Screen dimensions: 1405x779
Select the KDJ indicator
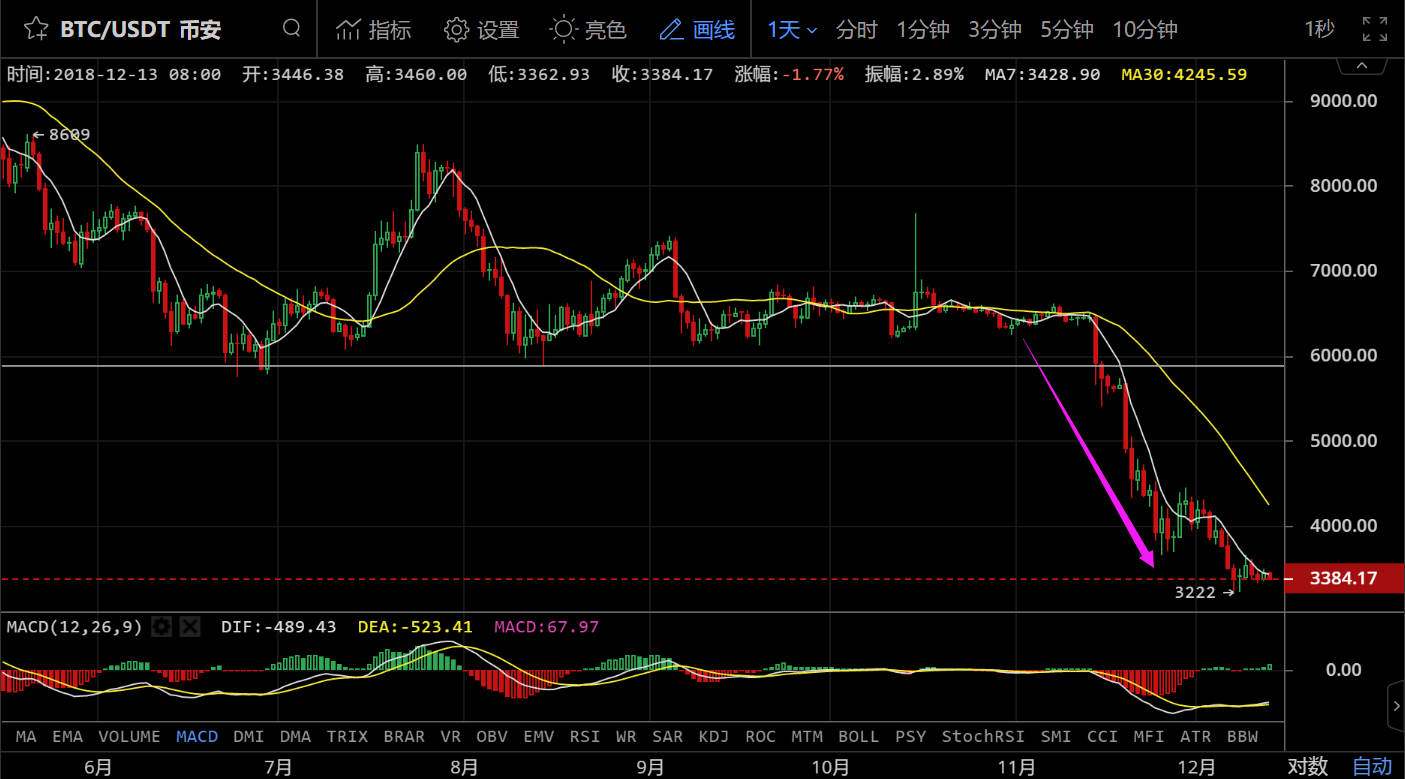(713, 737)
